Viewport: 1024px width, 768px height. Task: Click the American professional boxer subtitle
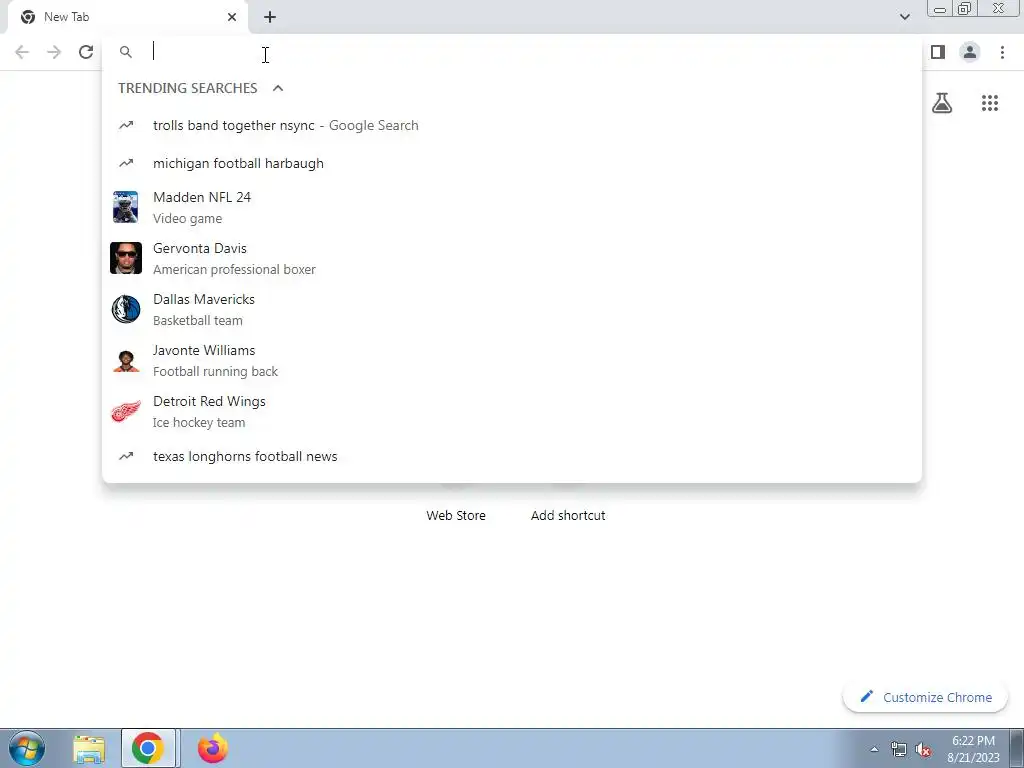click(234, 269)
